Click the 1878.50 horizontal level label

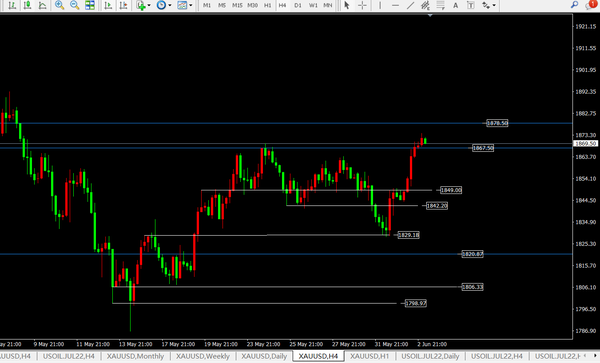click(497, 123)
